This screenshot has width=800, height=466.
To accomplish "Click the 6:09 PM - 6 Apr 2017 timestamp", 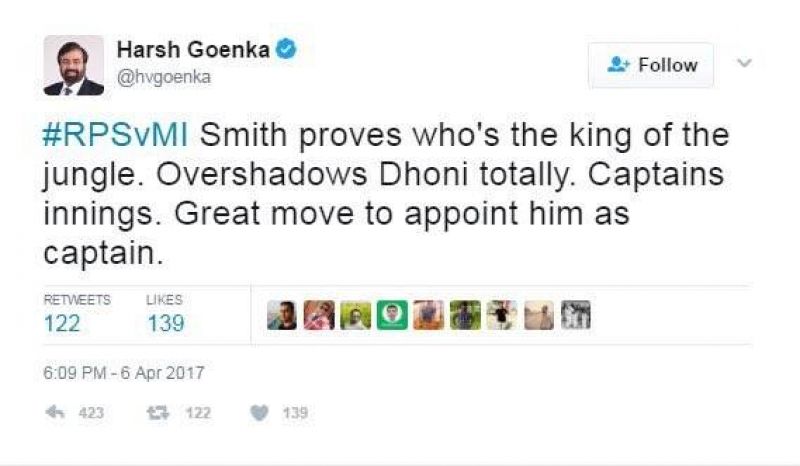I will (124, 373).
